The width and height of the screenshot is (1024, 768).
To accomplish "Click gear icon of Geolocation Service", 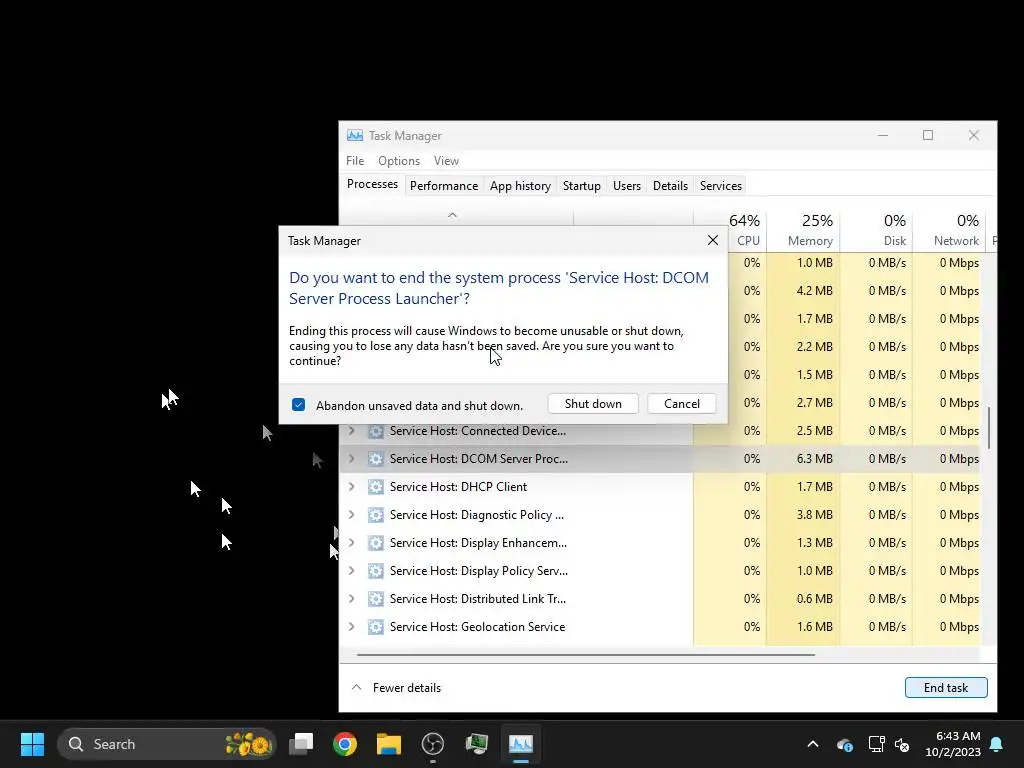I will 376,627.
